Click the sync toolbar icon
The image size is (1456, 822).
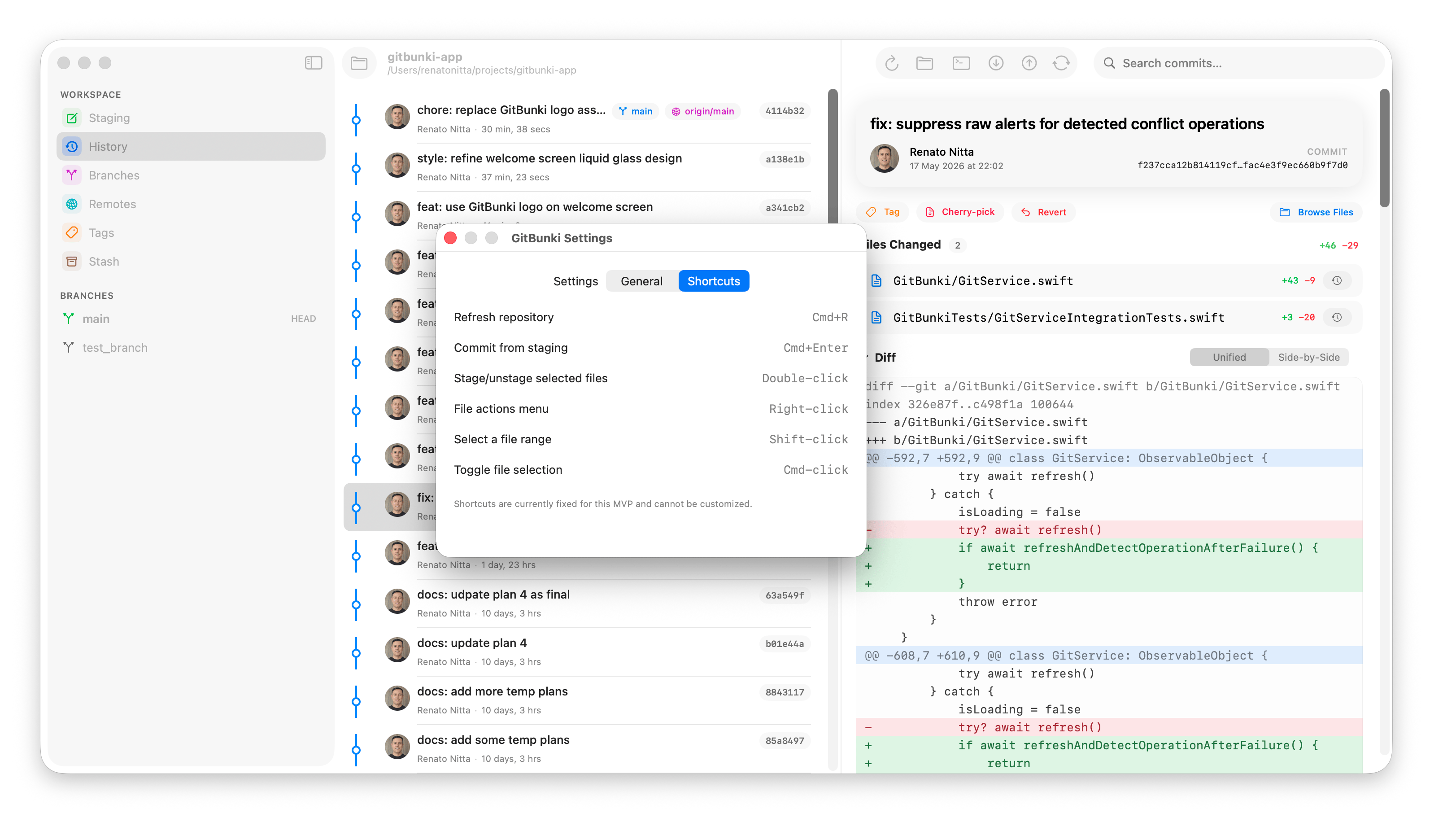1061,63
